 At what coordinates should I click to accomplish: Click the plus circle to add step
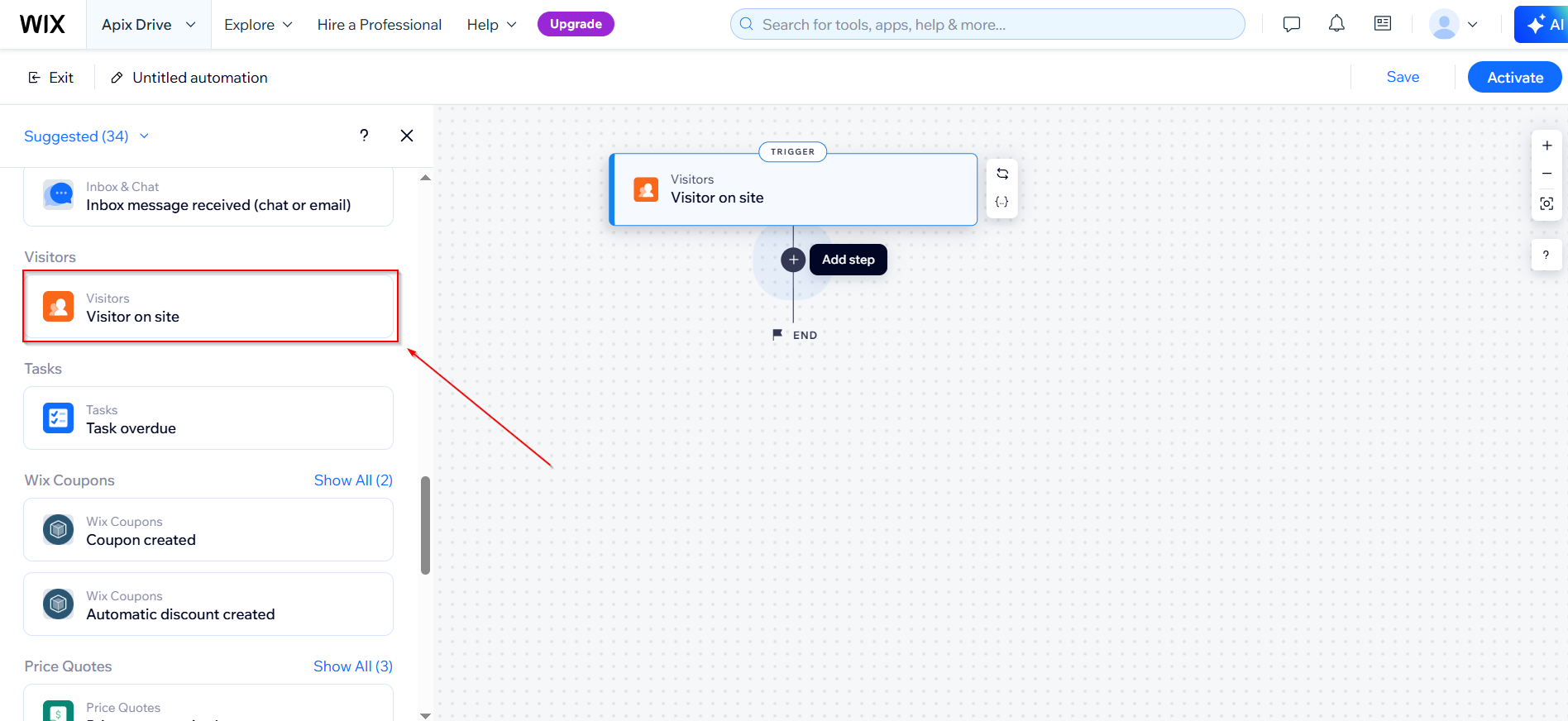[x=793, y=260]
